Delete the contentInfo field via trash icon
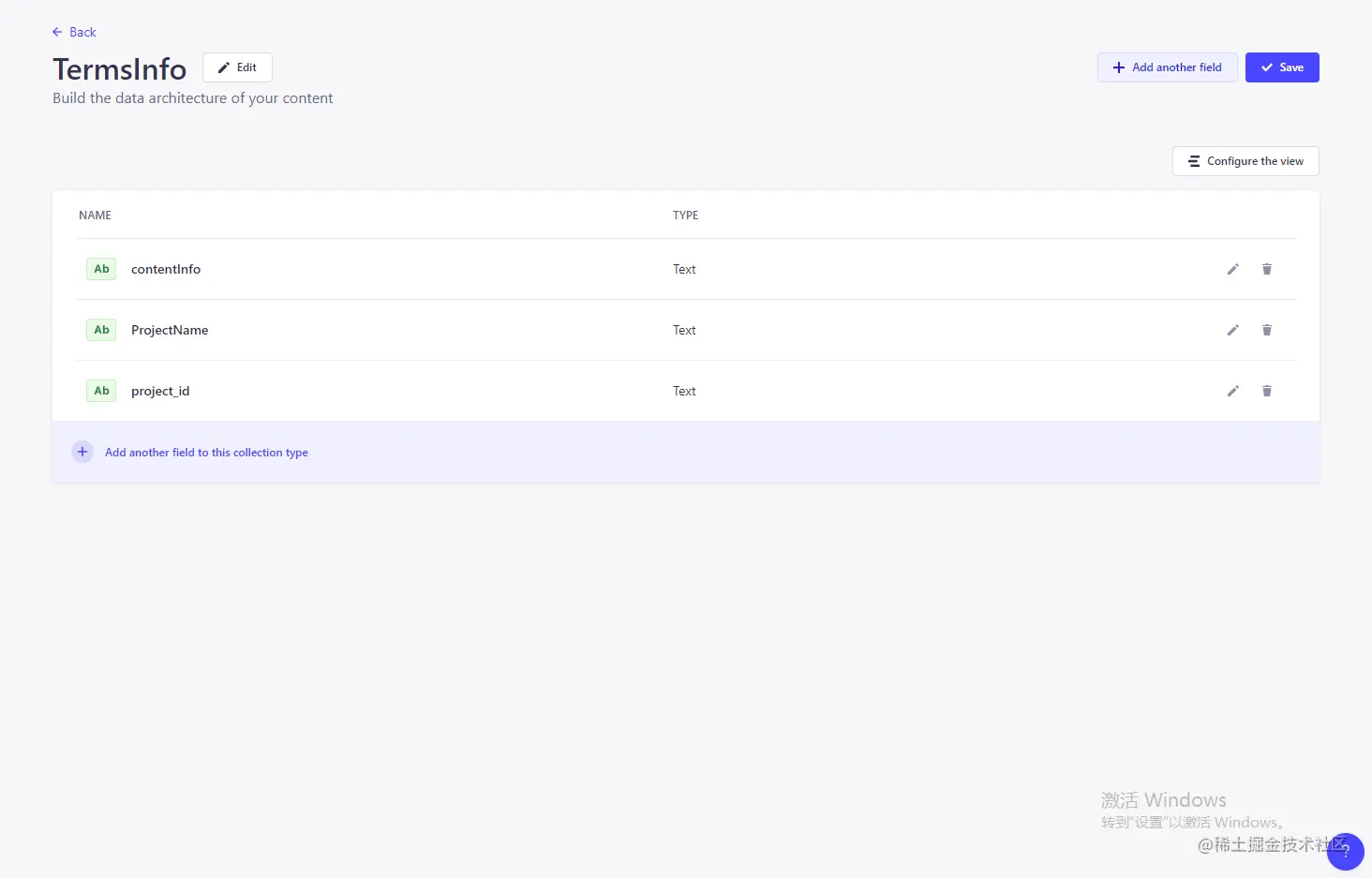 tap(1266, 269)
